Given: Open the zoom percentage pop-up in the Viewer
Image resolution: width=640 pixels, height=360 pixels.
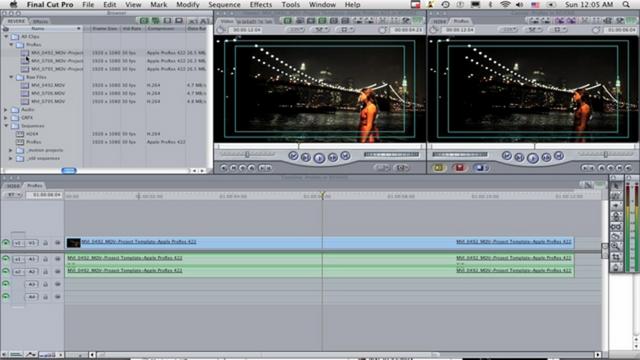Looking at the screenshot, I should click(296, 30).
